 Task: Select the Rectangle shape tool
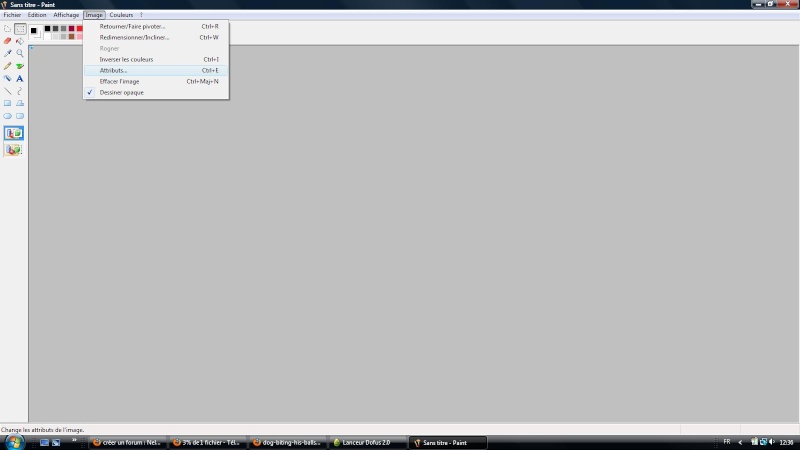(x=7, y=103)
